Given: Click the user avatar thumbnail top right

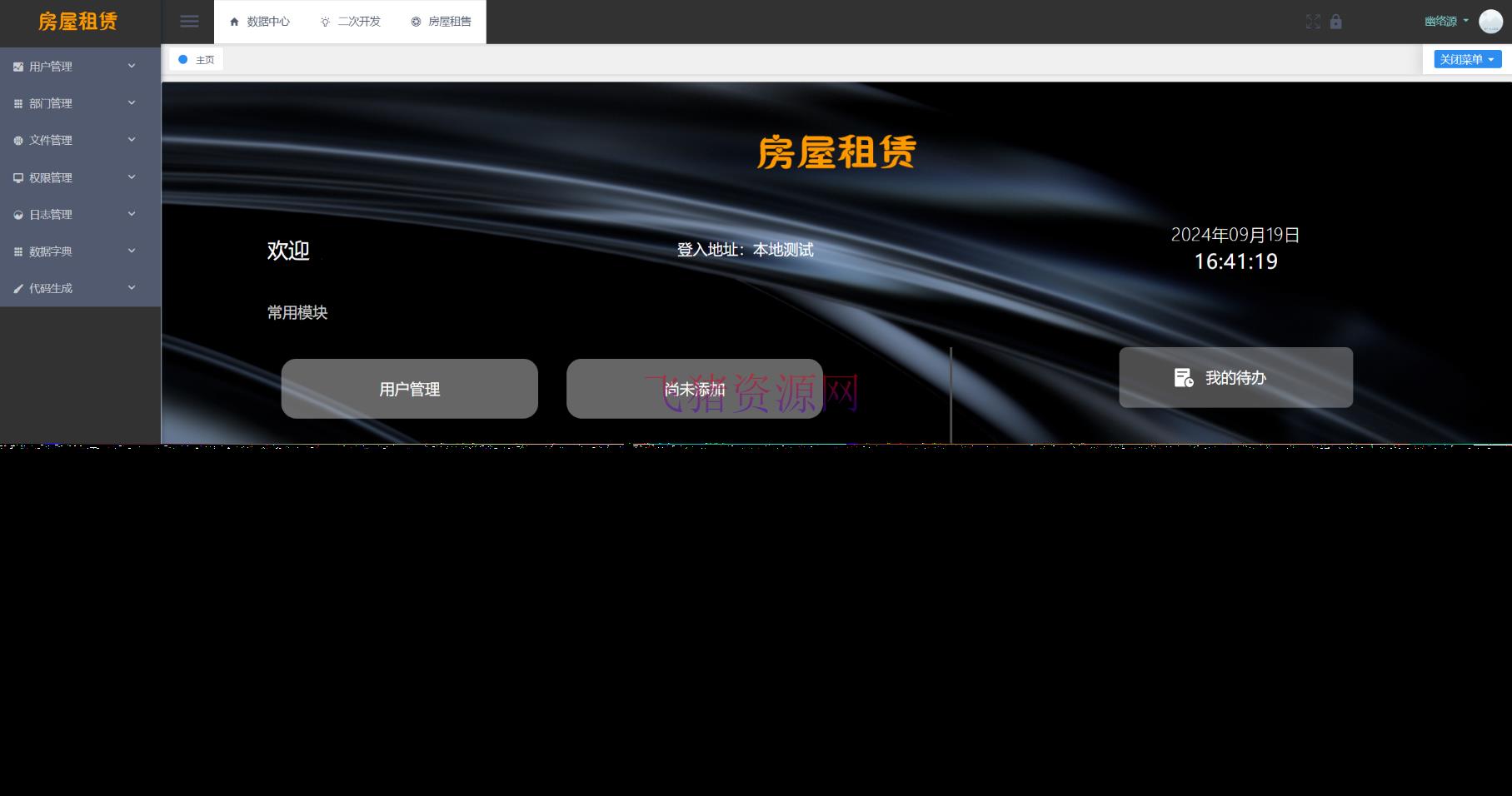Looking at the screenshot, I should pyautogui.click(x=1490, y=21).
